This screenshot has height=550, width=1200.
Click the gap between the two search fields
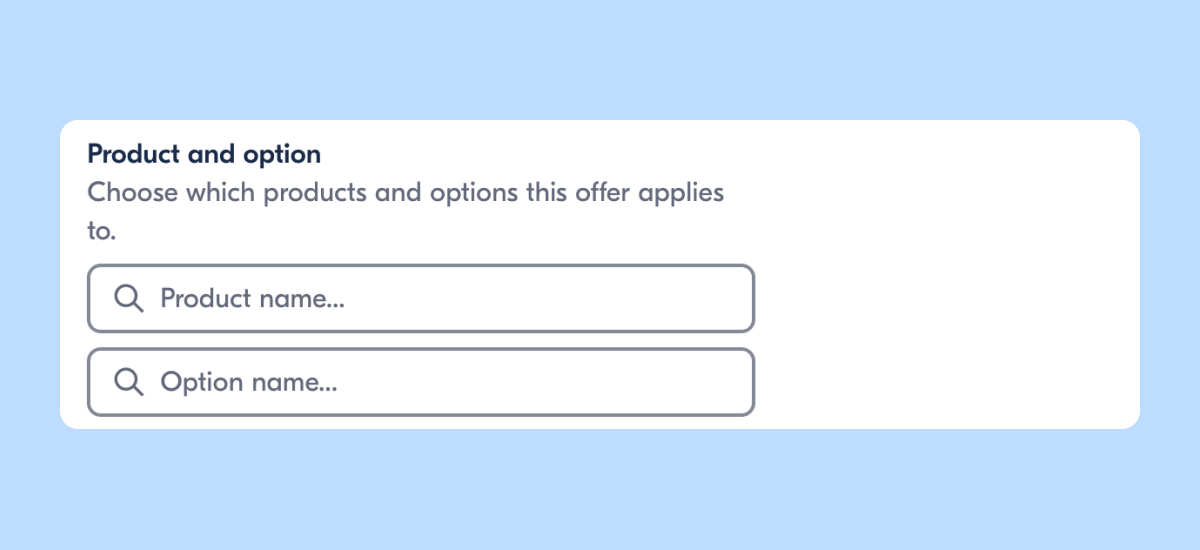[x=420, y=340]
